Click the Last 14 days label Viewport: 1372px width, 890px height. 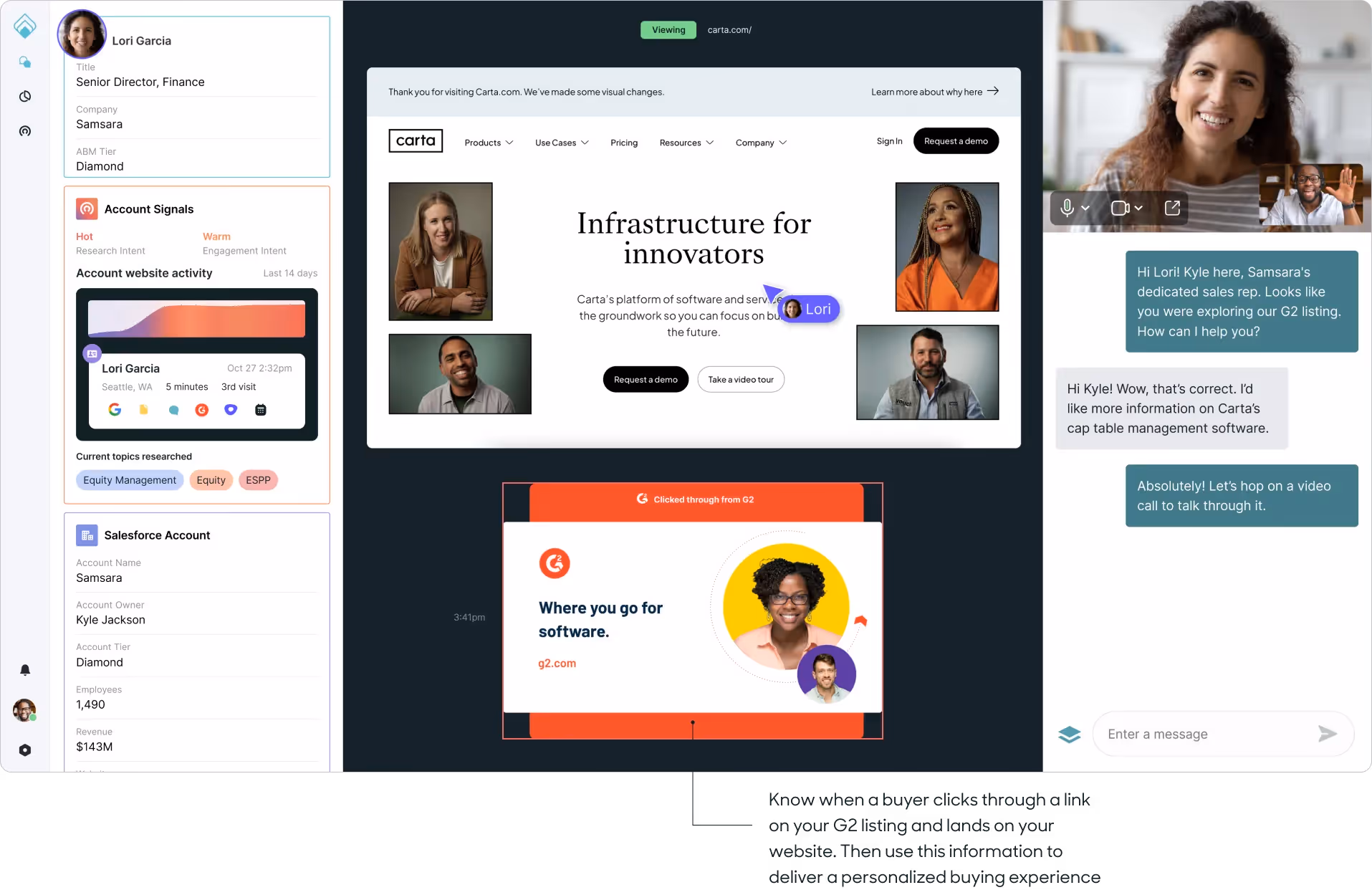click(290, 273)
